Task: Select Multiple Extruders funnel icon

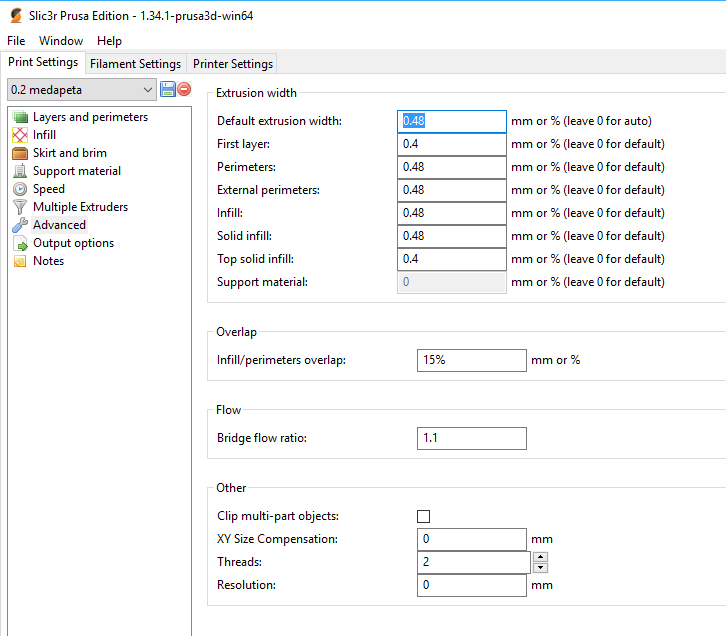Action: [20, 207]
